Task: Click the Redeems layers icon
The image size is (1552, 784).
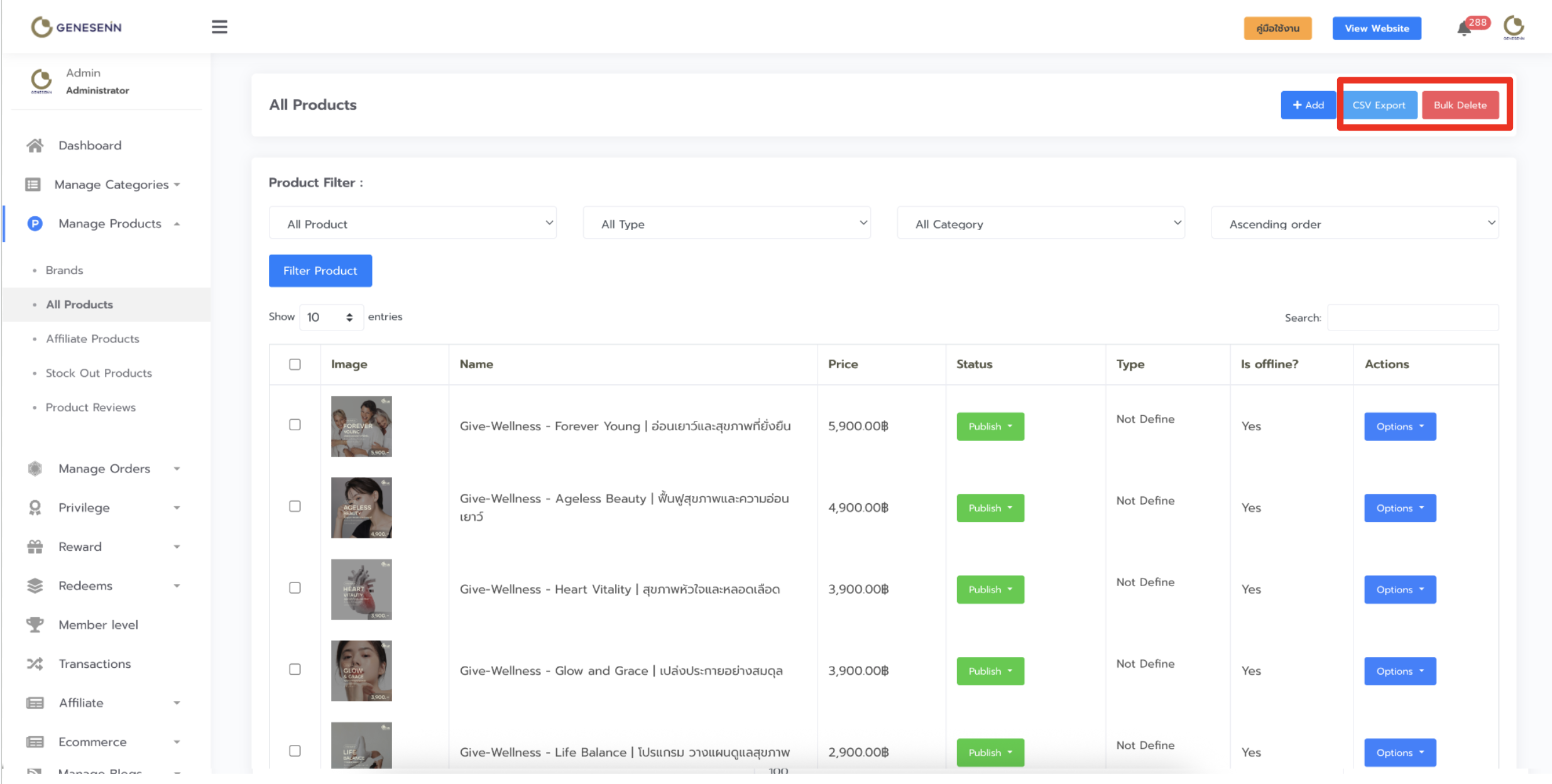Action: pyautogui.click(x=35, y=585)
